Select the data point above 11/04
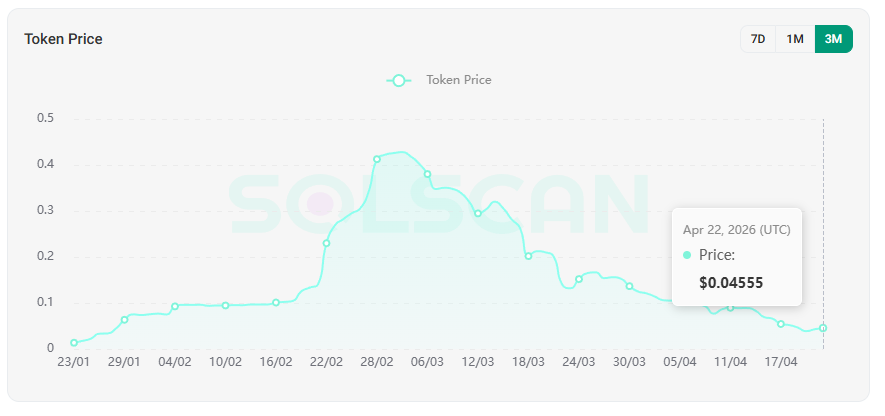Screen dimensions: 885x416 730,308
